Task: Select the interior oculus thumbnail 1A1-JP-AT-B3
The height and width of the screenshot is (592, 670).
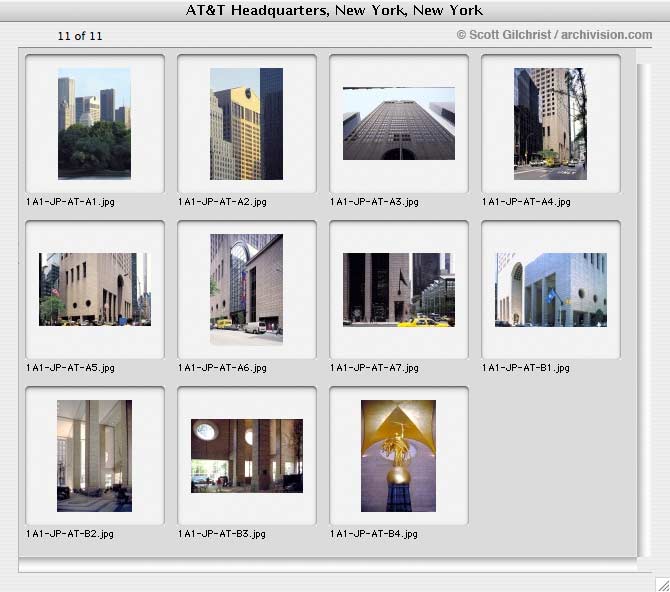Action: 247,456
